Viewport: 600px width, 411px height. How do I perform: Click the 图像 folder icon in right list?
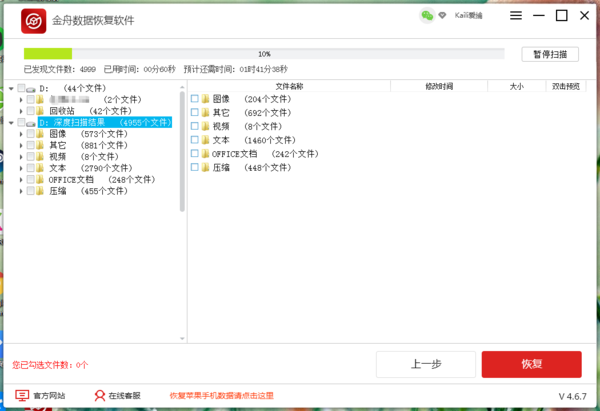pos(205,99)
